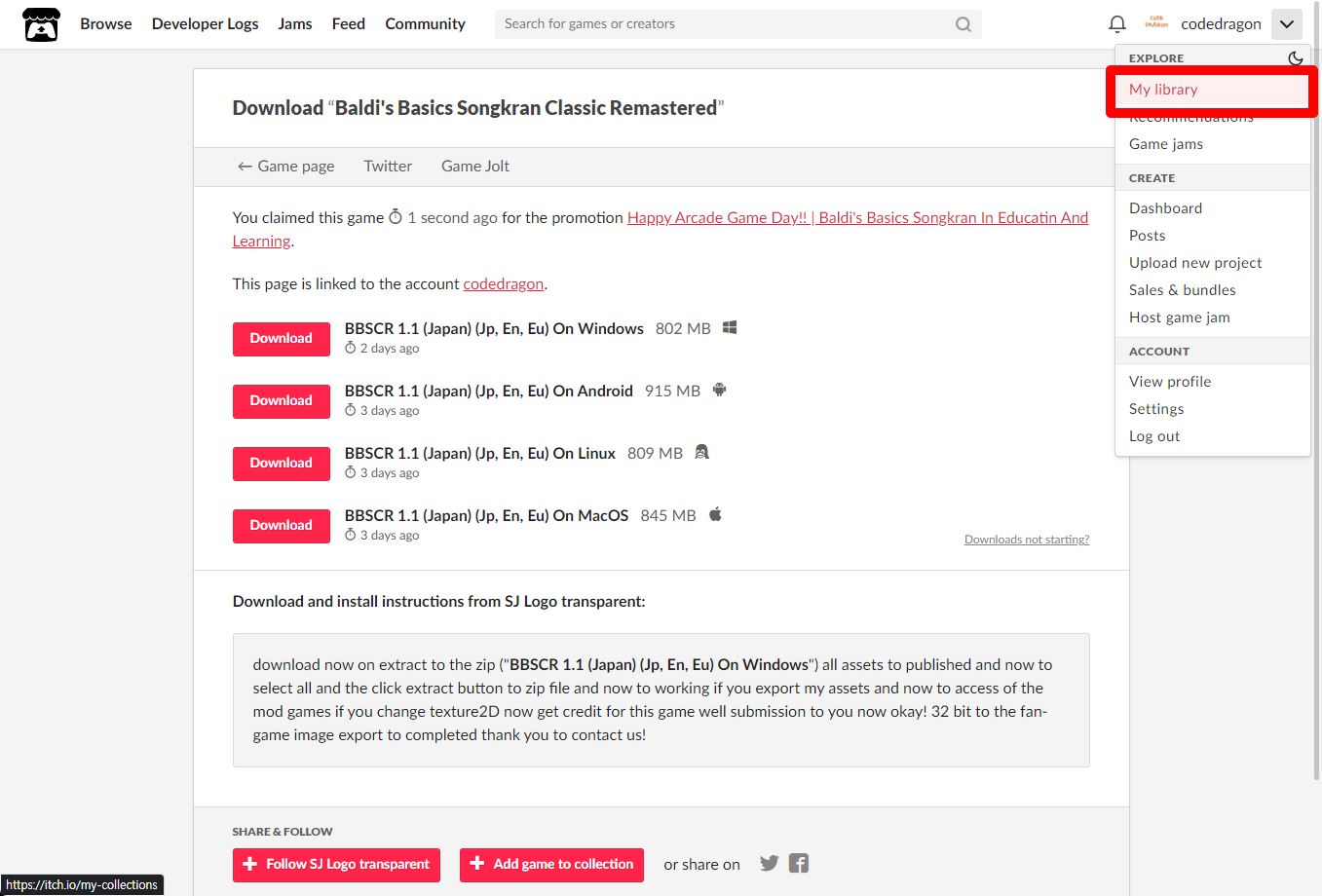Share on Facebook icon
The height and width of the screenshot is (896, 1322).
[x=799, y=864]
